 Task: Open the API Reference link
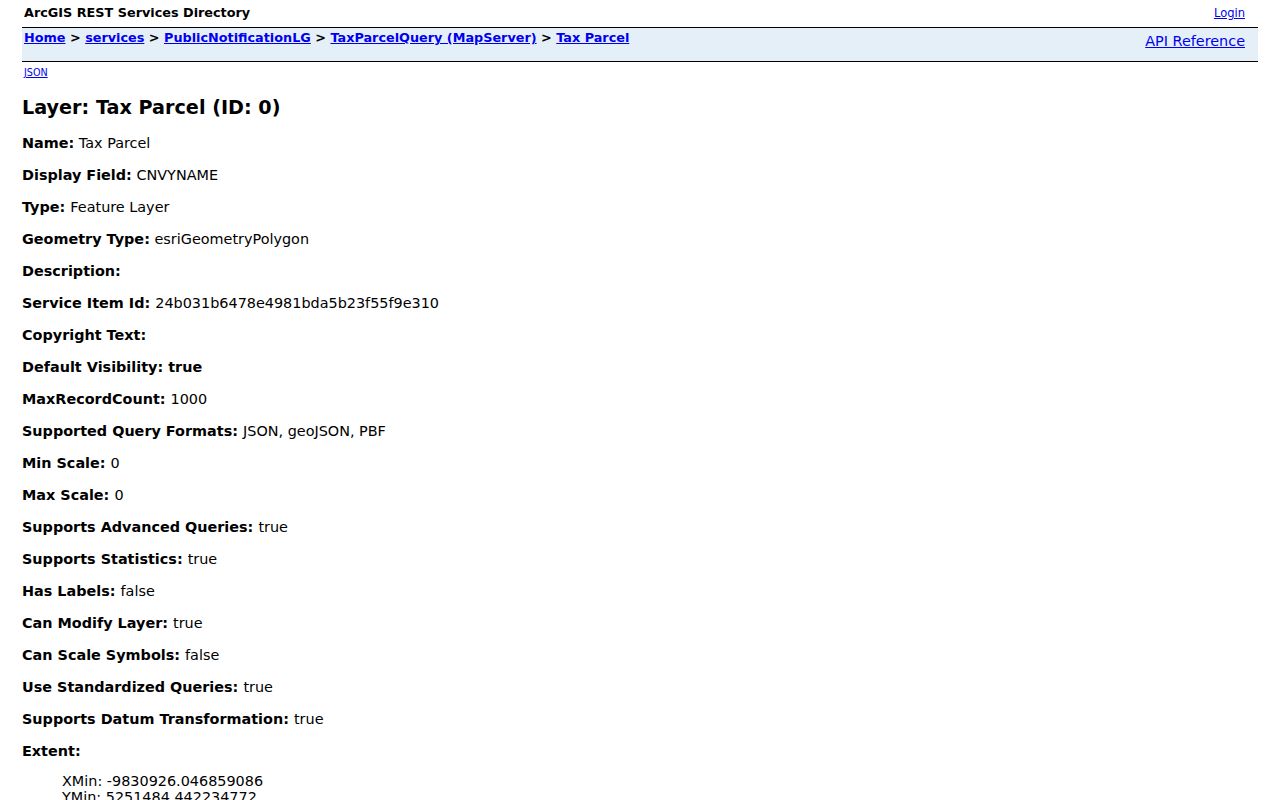coord(1195,41)
